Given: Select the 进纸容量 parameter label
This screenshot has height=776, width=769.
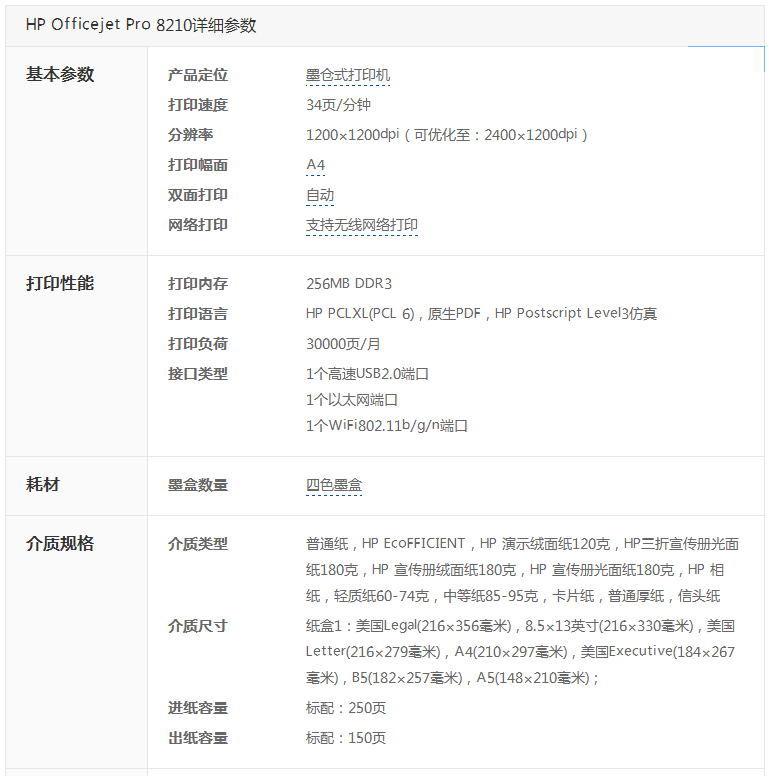Looking at the screenshot, I should pyautogui.click(x=197, y=708).
